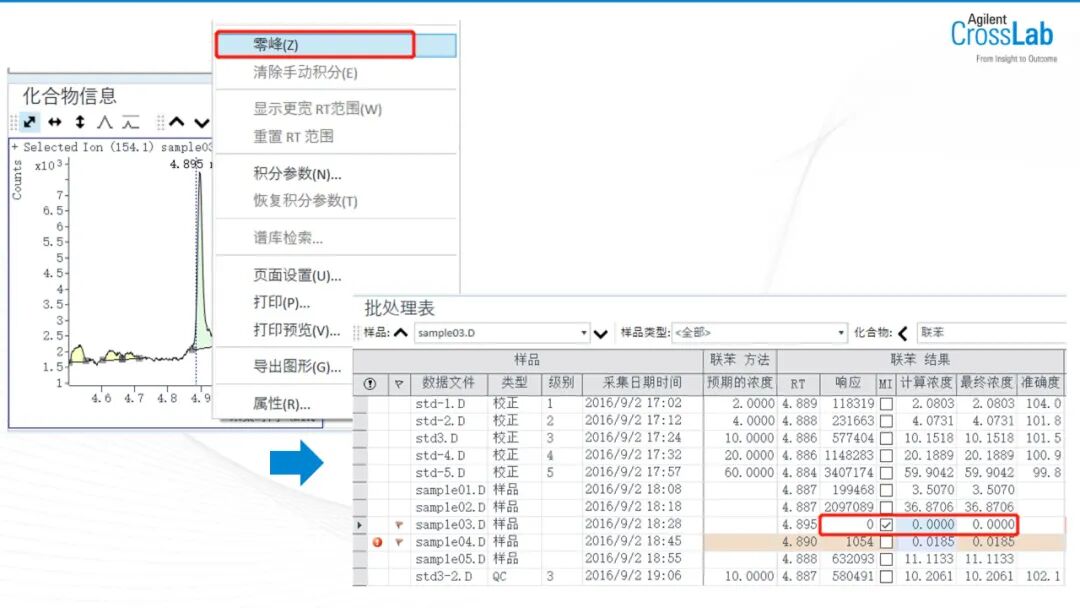Click the Agilent CrossLab logo
This screenshot has height=608, width=1080.
pyautogui.click(x=1004, y=32)
